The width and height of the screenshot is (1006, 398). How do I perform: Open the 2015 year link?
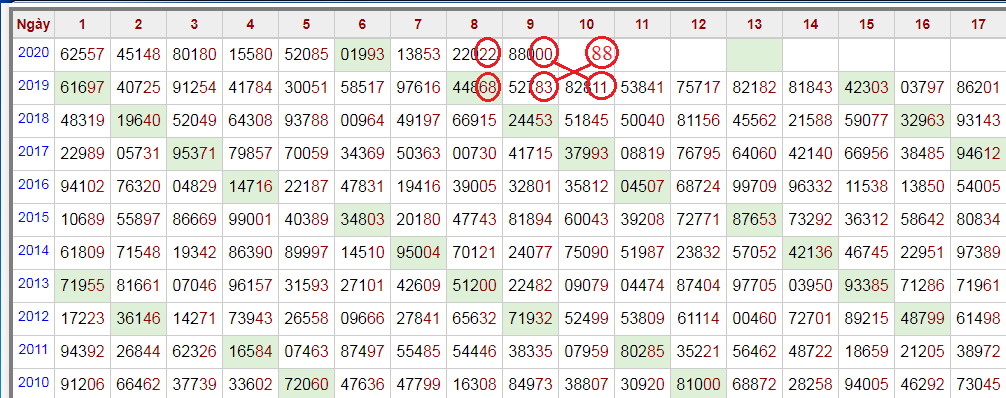pyautogui.click(x=34, y=217)
